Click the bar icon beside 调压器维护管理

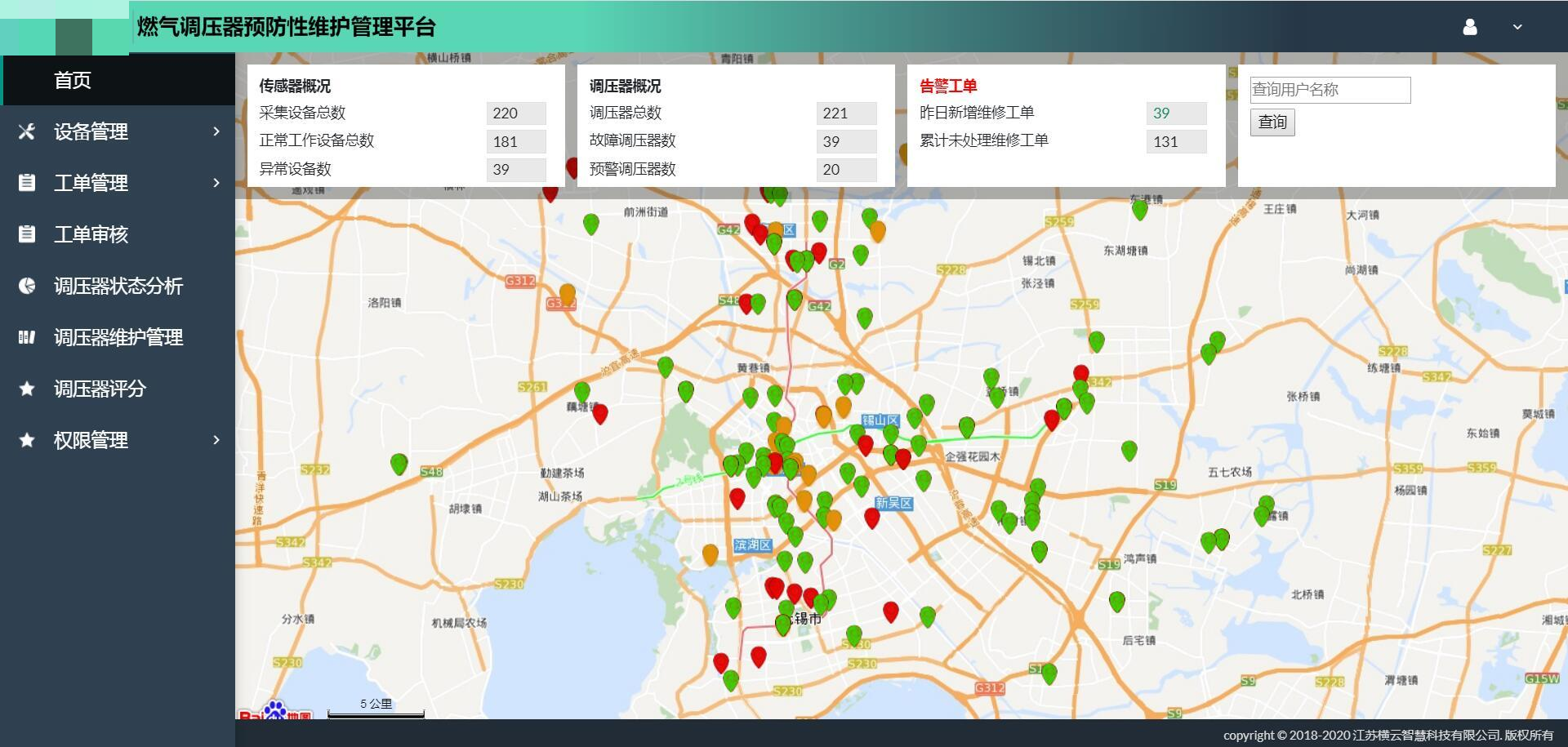27,337
